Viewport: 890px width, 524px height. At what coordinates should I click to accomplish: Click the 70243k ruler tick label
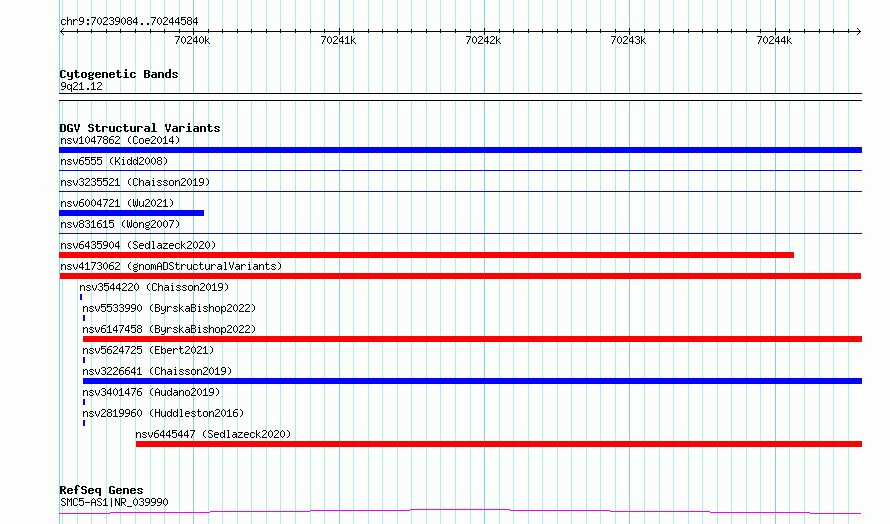pos(628,40)
